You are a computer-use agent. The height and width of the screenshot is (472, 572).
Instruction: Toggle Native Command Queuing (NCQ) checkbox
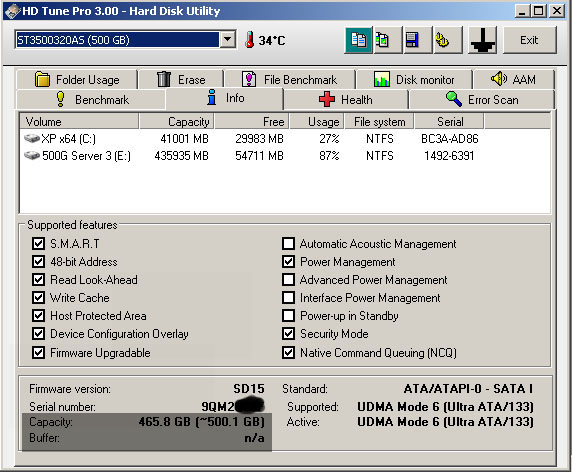pyautogui.click(x=289, y=353)
